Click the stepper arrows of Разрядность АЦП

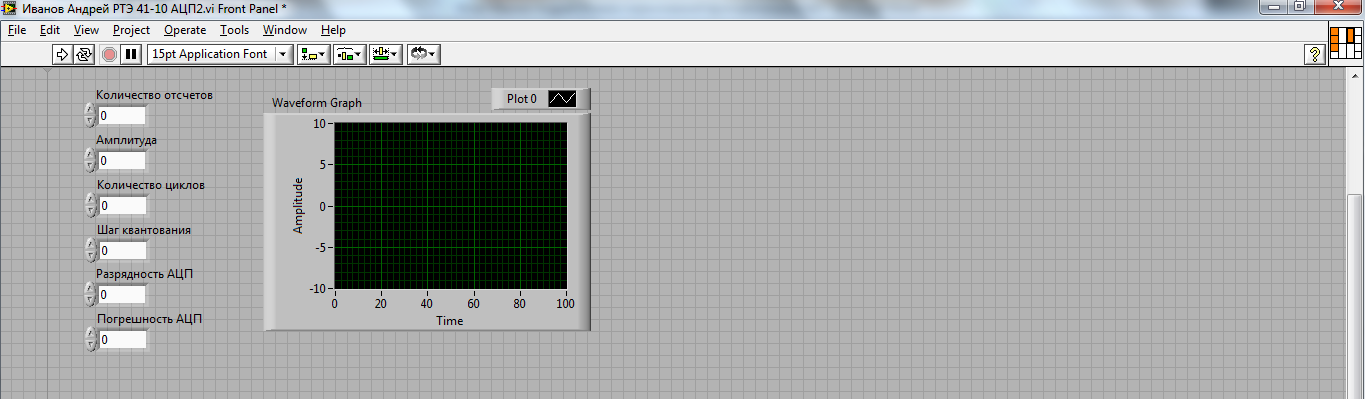[x=91, y=295]
